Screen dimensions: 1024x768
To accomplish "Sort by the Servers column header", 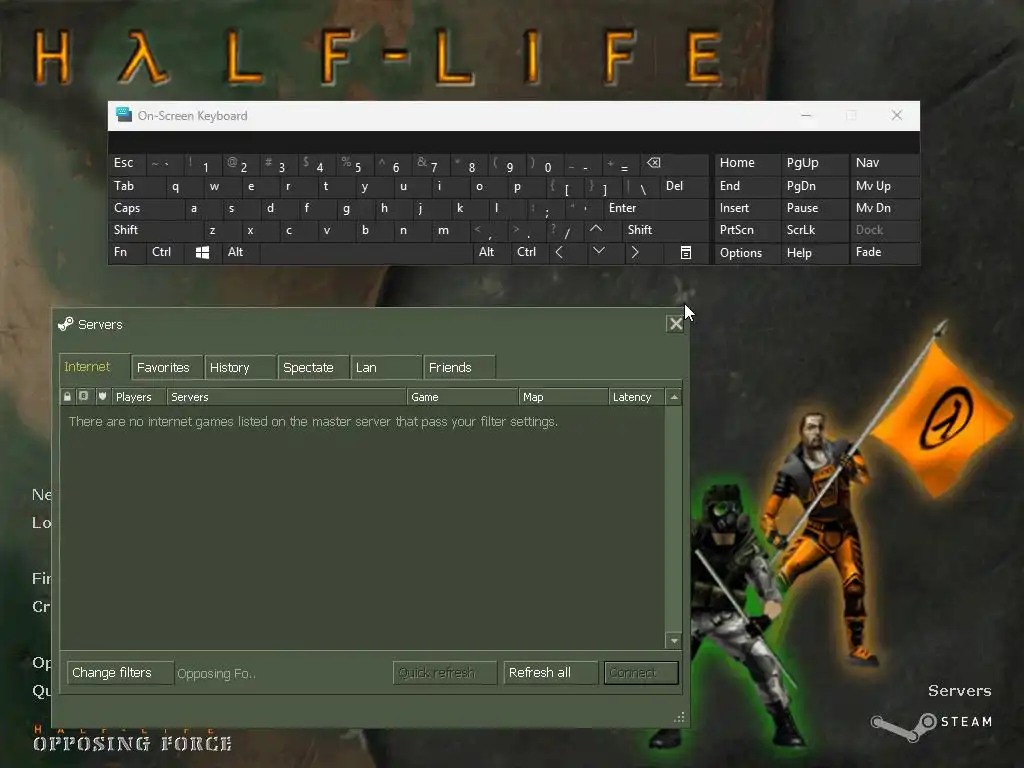I will click(286, 396).
